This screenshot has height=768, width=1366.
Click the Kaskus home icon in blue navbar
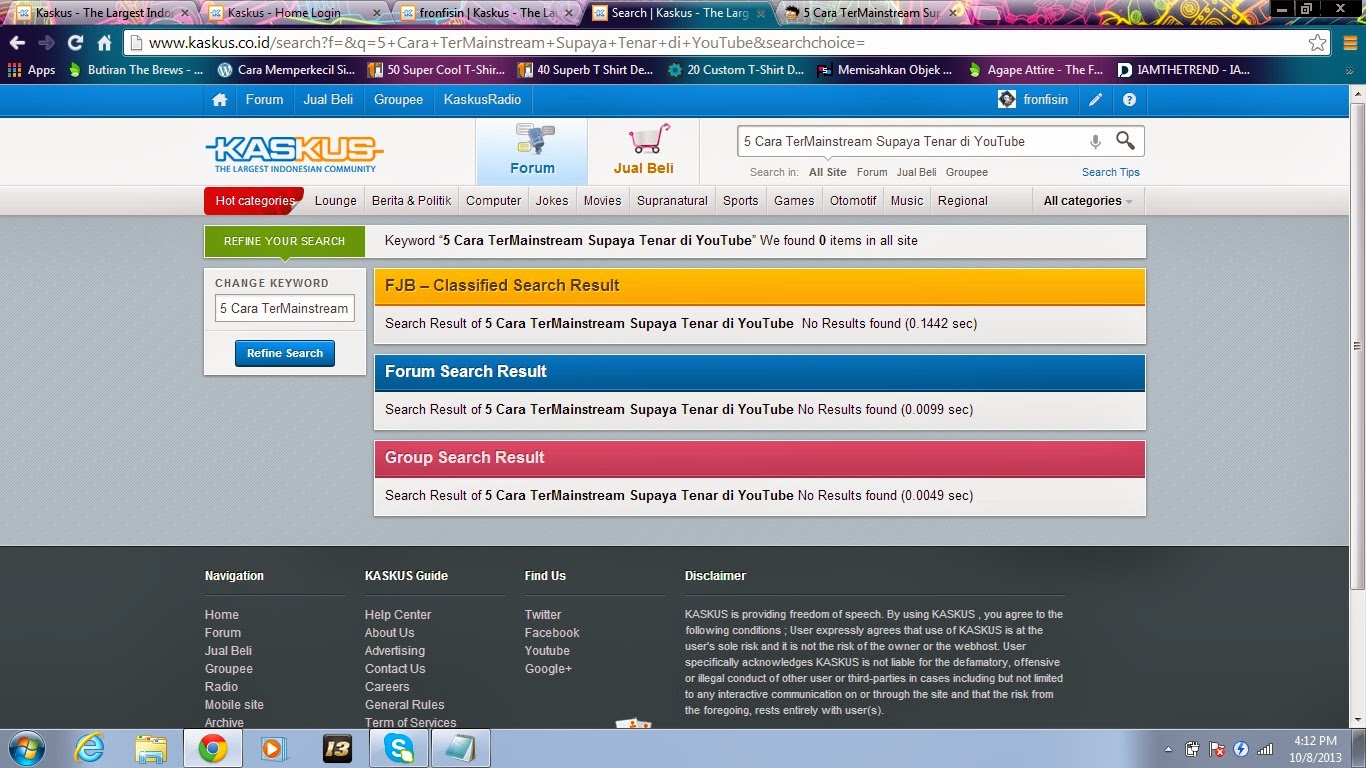click(x=220, y=100)
